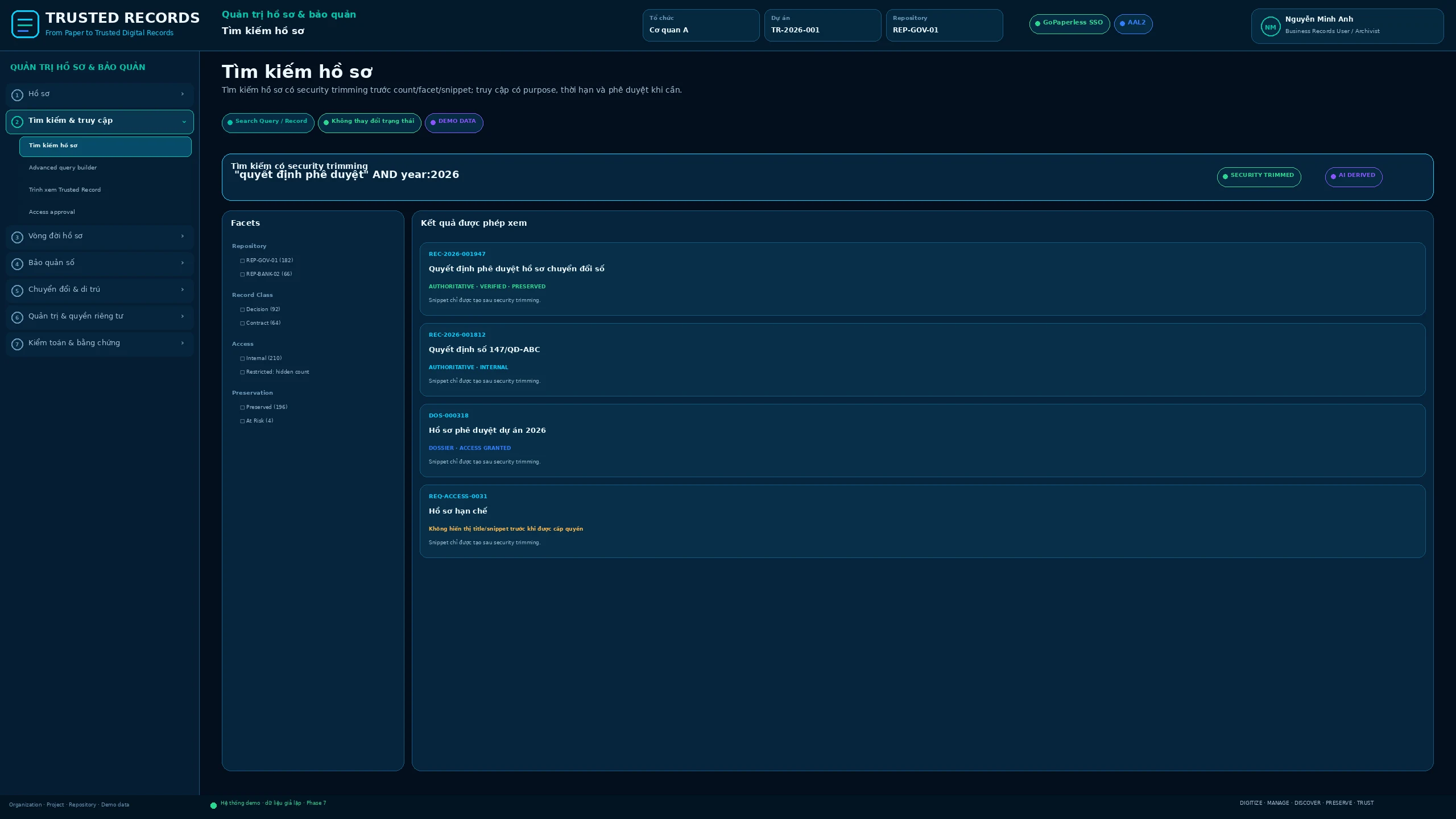Open Access approval submenu item
This screenshot has width=1456, height=819.
pyautogui.click(x=105, y=212)
